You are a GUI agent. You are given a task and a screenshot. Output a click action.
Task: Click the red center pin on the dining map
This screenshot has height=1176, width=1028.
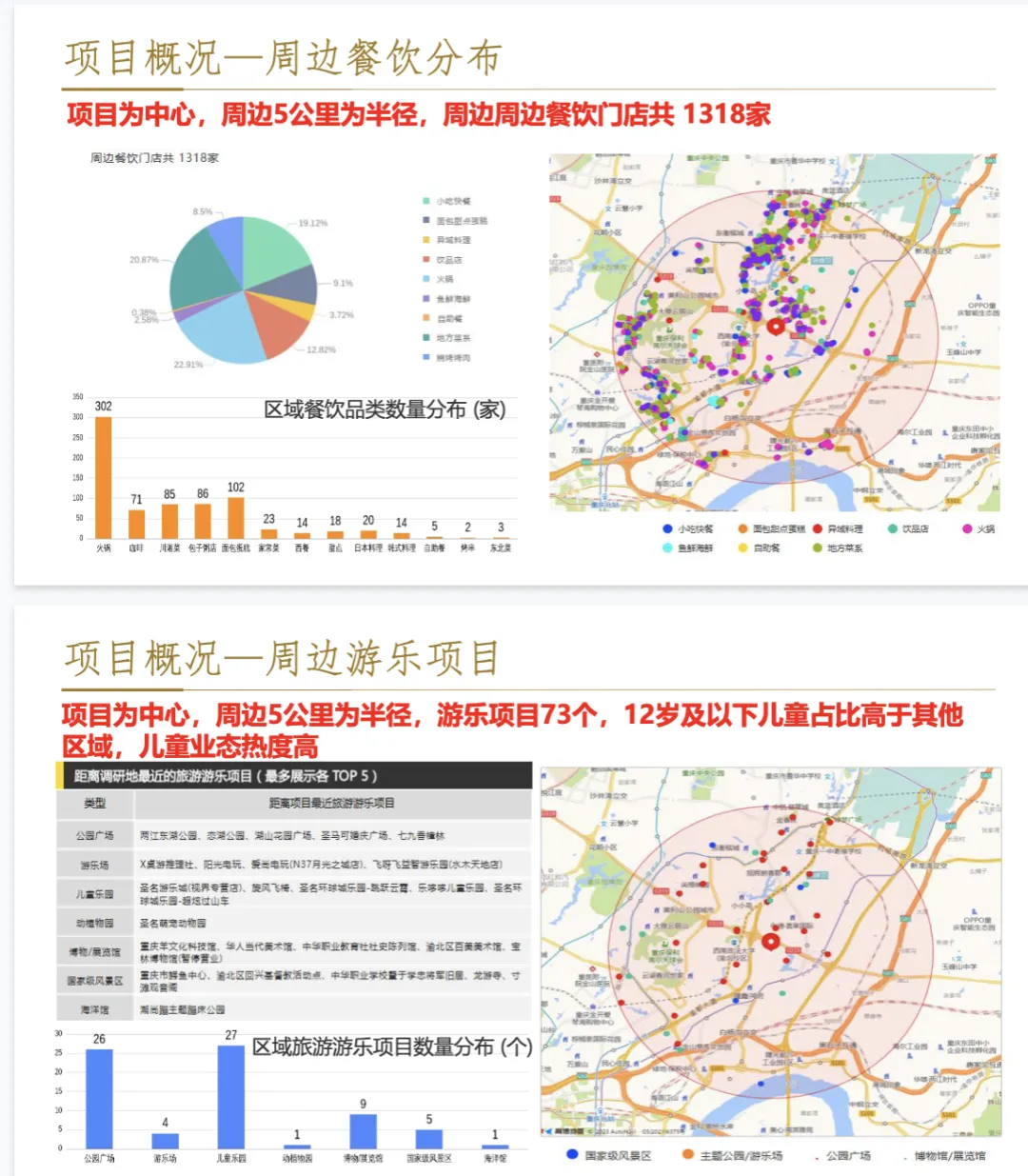[x=776, y=327]
